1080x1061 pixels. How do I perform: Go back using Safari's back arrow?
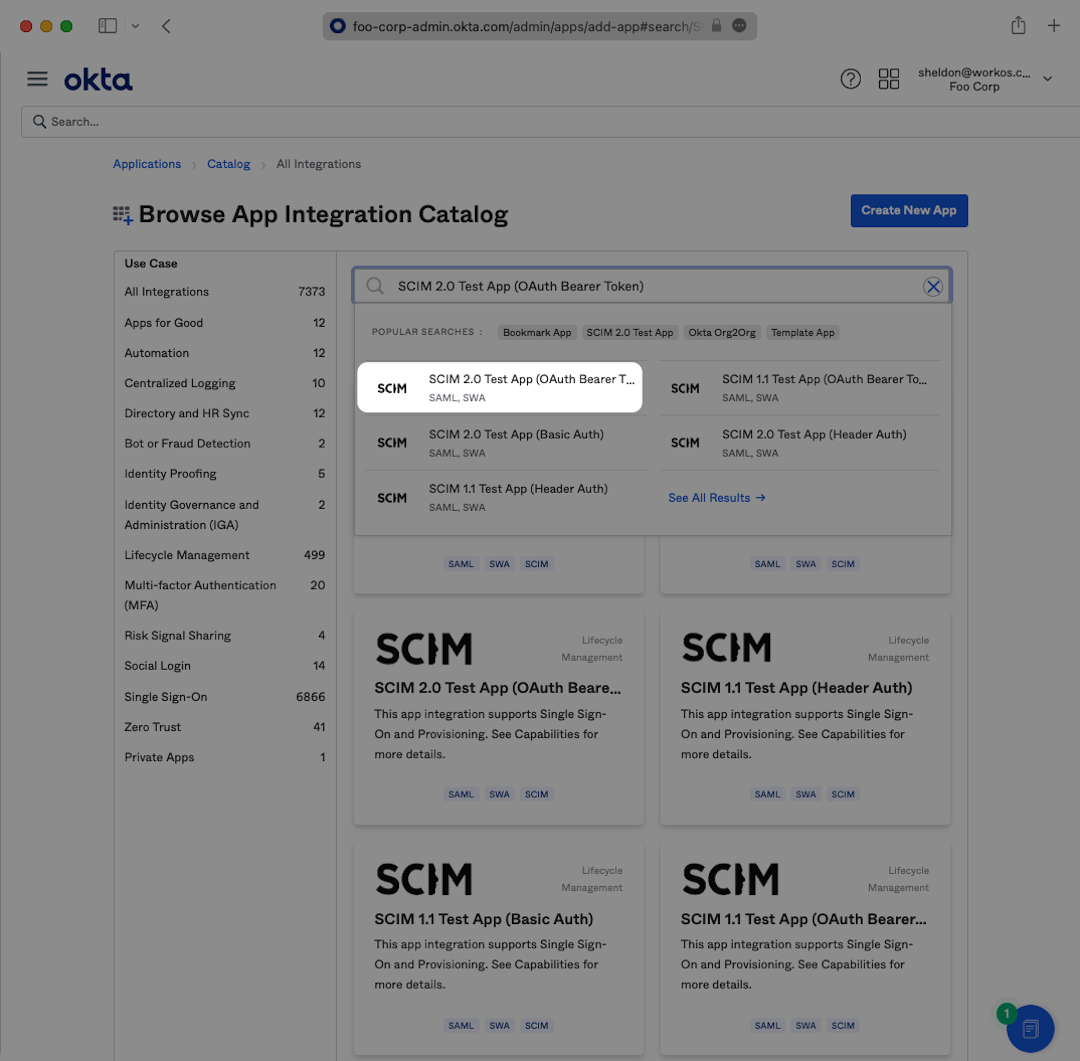[166, 26]
